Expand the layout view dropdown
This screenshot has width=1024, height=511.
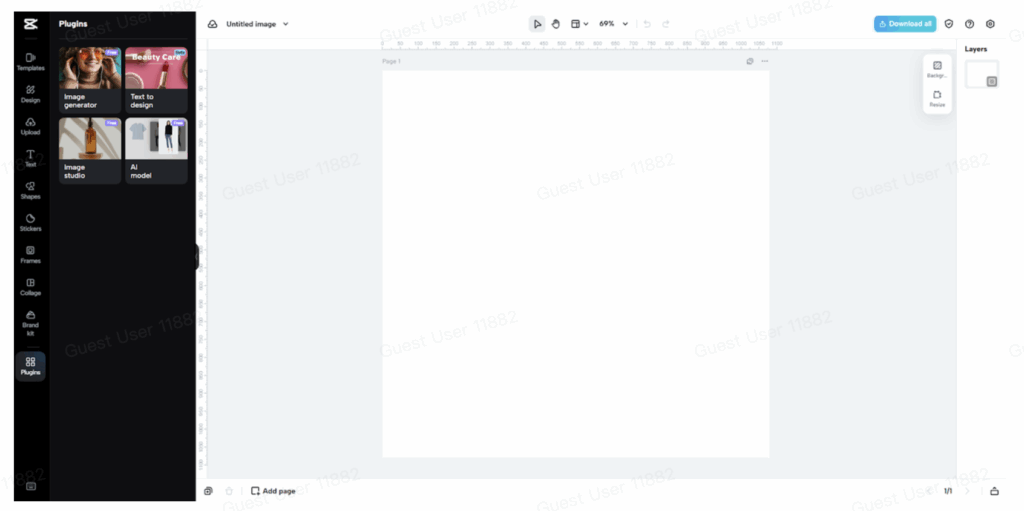tap(580, 24)
